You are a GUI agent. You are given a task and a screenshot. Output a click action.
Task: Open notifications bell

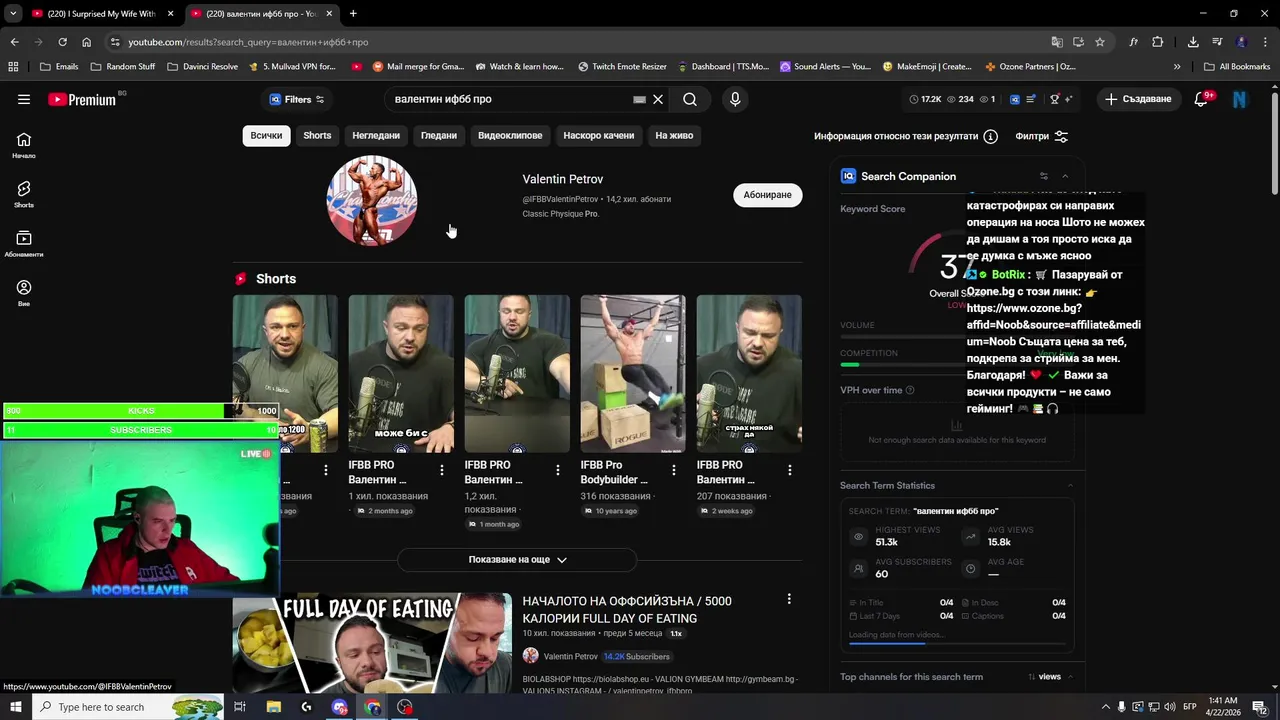coord(1202,99)
